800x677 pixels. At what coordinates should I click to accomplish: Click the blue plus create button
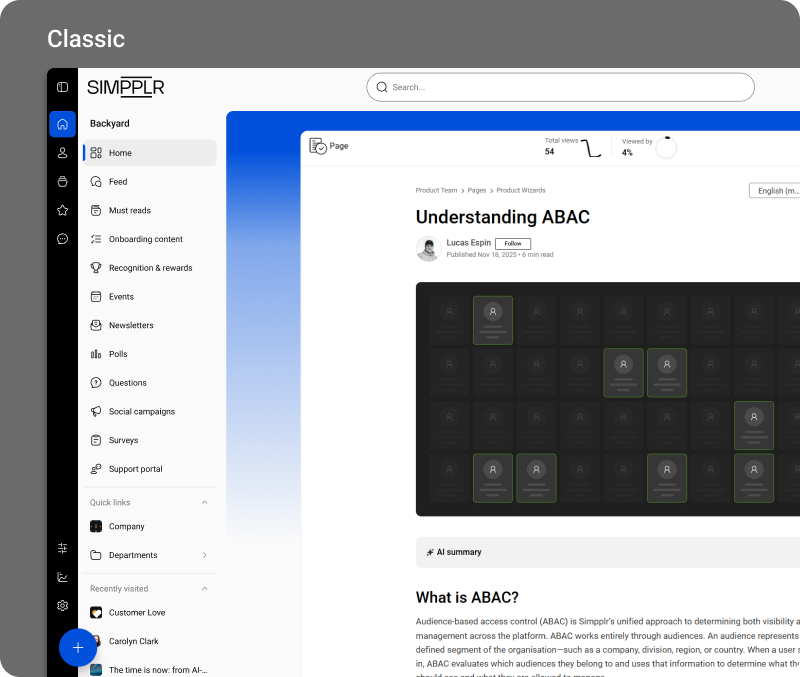(78, 648)
